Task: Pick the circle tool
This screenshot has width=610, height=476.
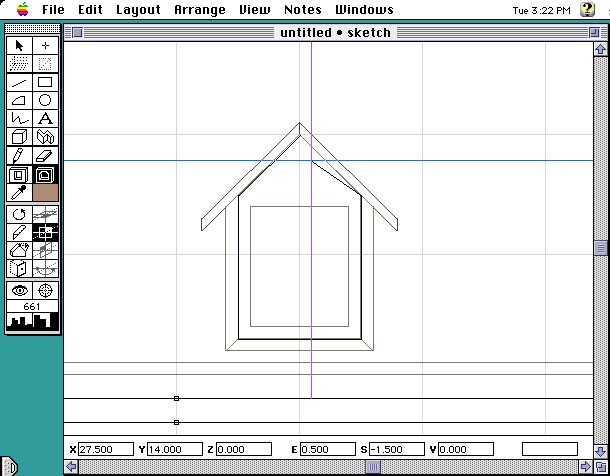Action: click(45, 100)
